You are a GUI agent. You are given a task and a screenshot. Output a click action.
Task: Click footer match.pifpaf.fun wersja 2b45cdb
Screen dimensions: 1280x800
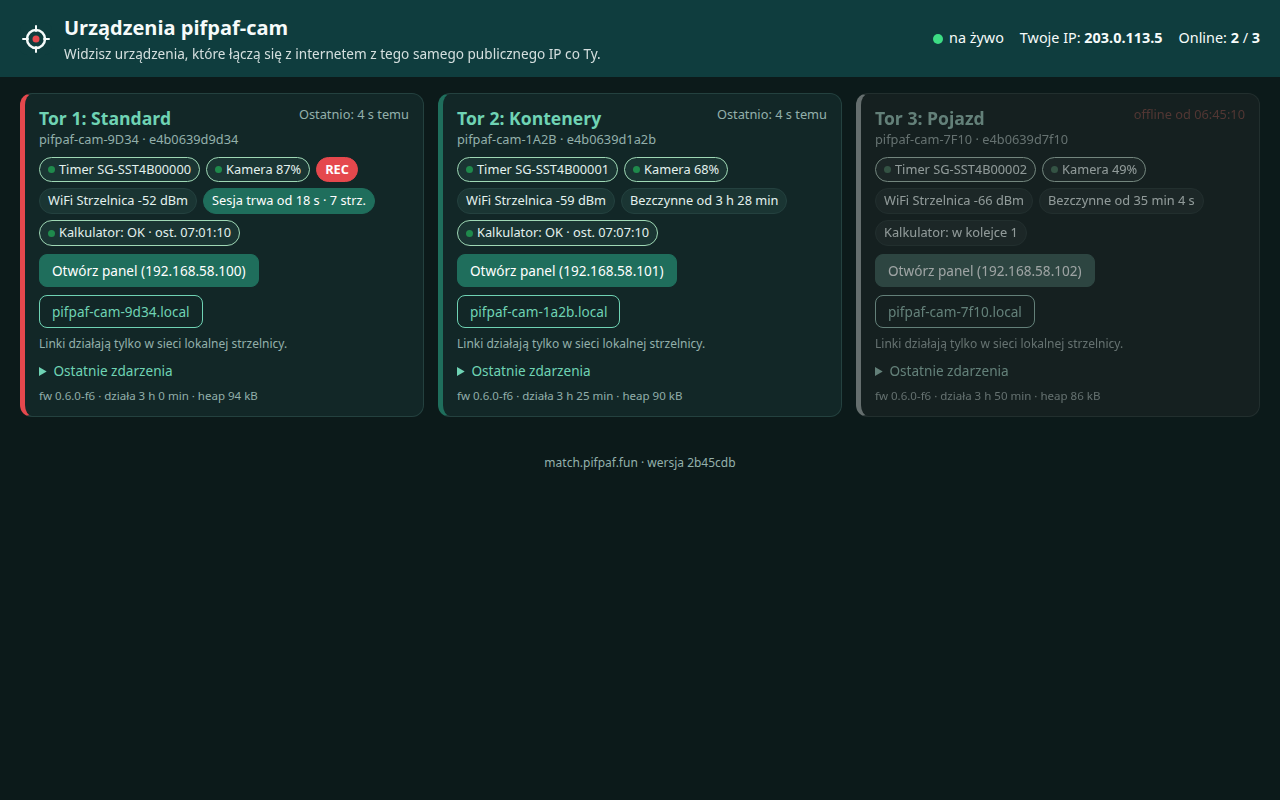(x=640, y=463)
